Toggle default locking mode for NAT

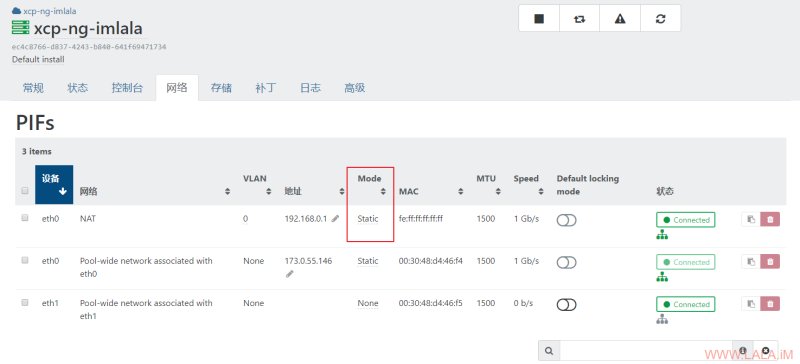coord(566,220)
